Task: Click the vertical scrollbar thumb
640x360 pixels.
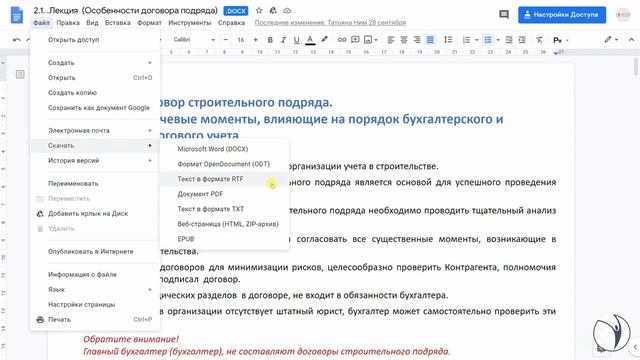Action: (x=636, y=66)
